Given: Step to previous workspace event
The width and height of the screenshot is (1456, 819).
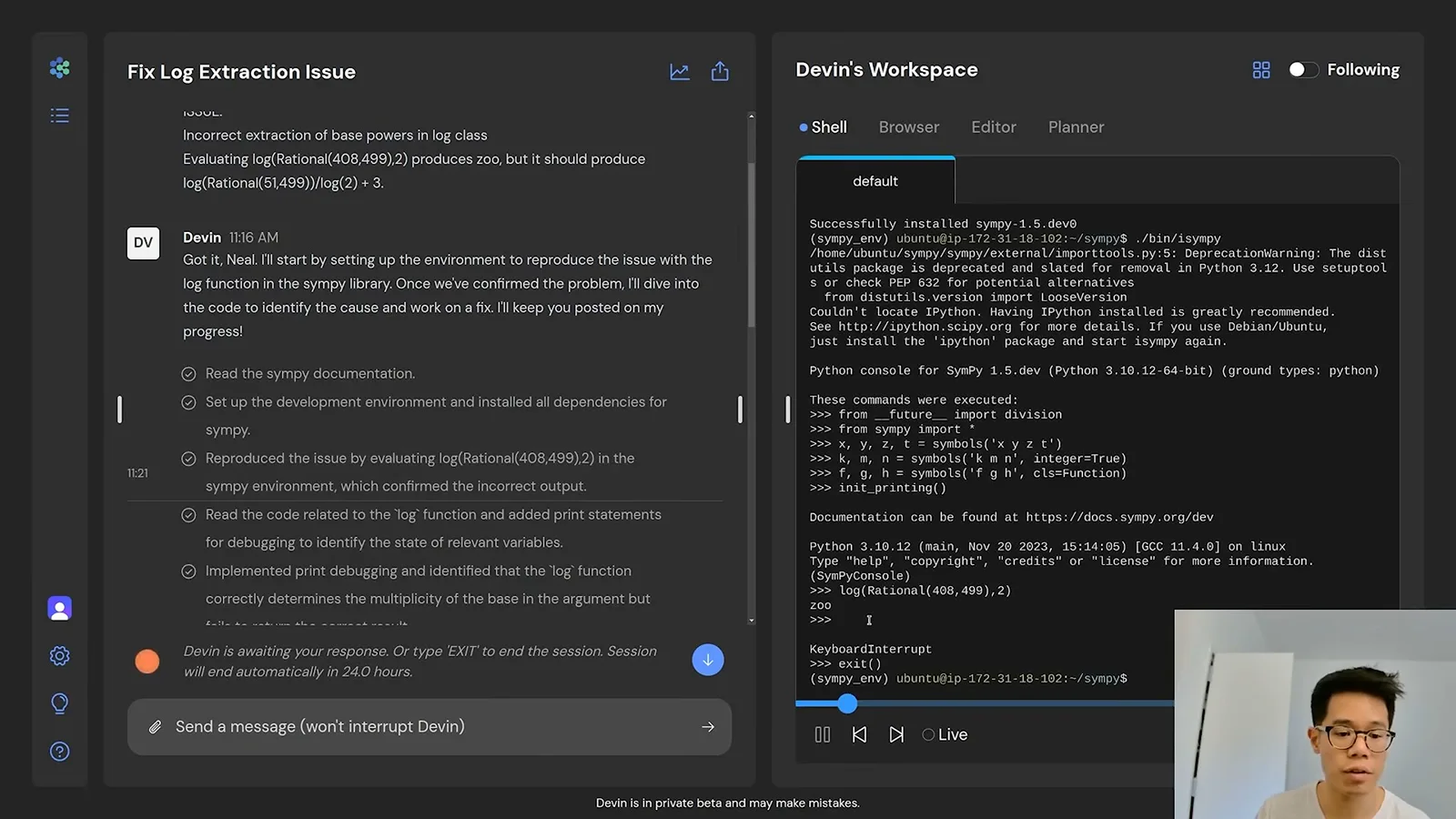Looking at the screenshot, I should [859, 734].
